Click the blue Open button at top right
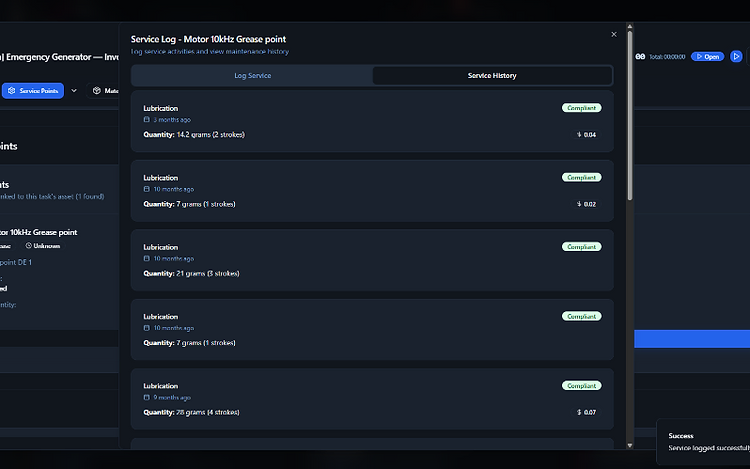The width and height of the screenshot is (750, 469). 707,56
